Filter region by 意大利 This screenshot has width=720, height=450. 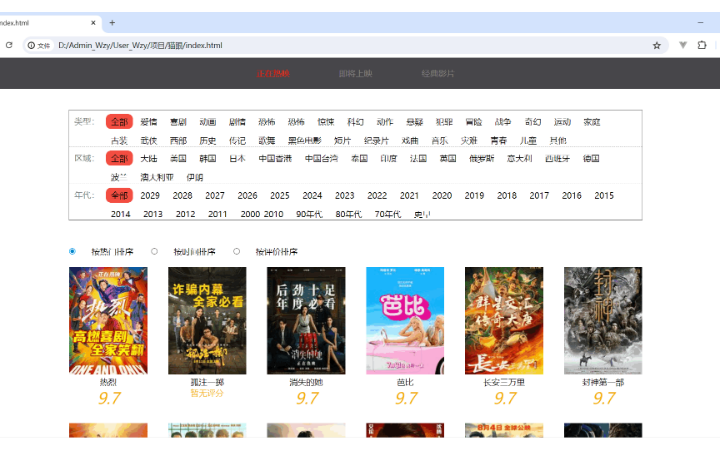519,158
